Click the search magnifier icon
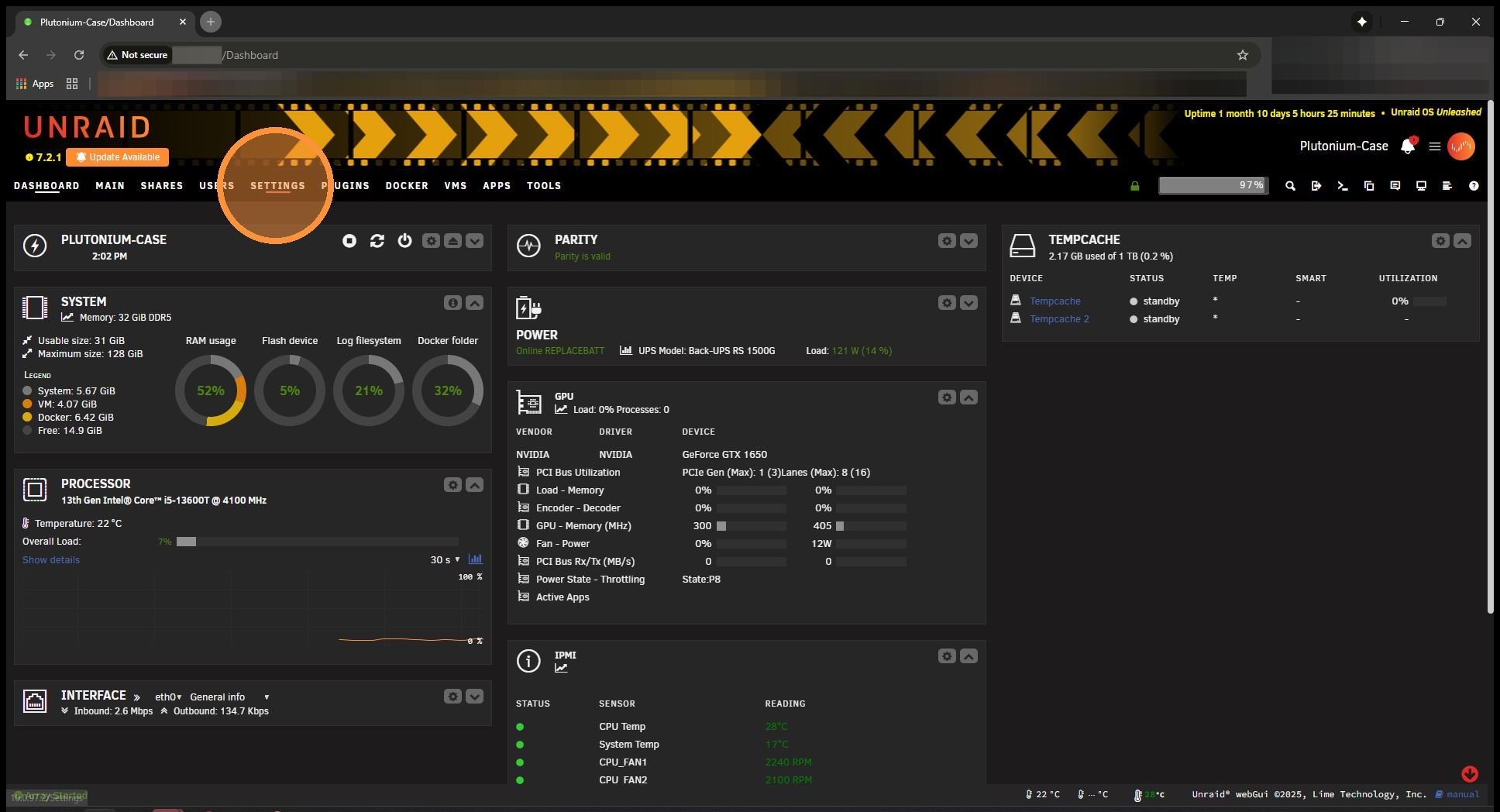 tap(1290, 186)
